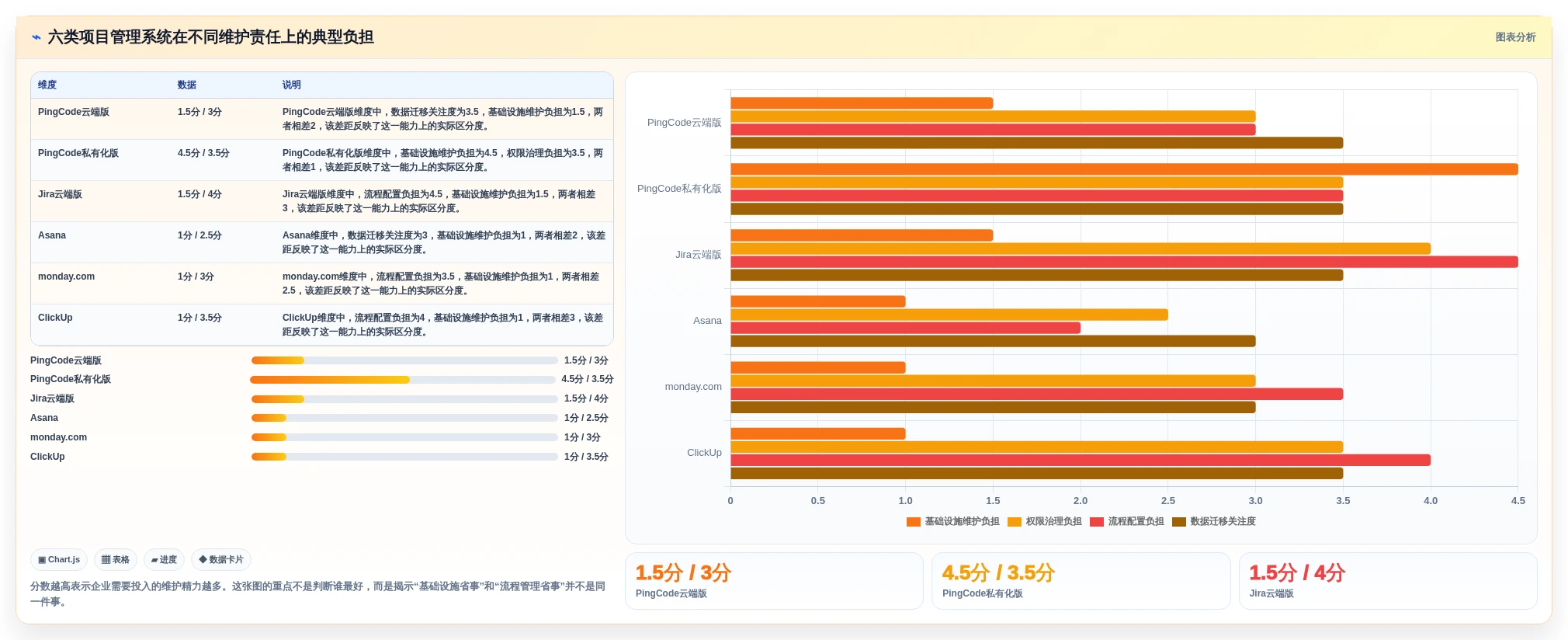Image resolution: width=1568 pixels, height=640 pixels.
Task: Click the ClickUp description cell in table
Action: click(x=443, y=325)
